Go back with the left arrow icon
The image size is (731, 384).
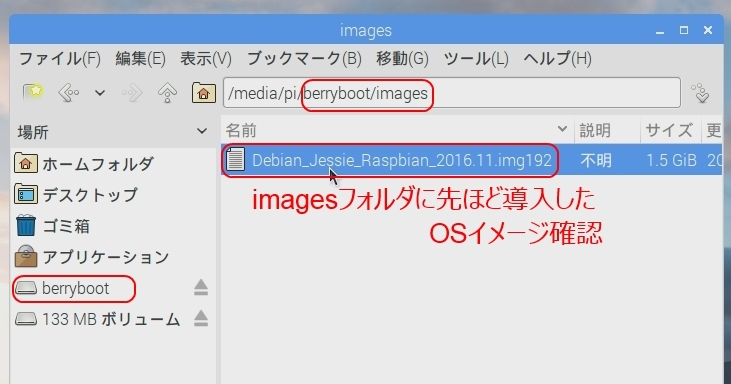click(x=69, y=93)
